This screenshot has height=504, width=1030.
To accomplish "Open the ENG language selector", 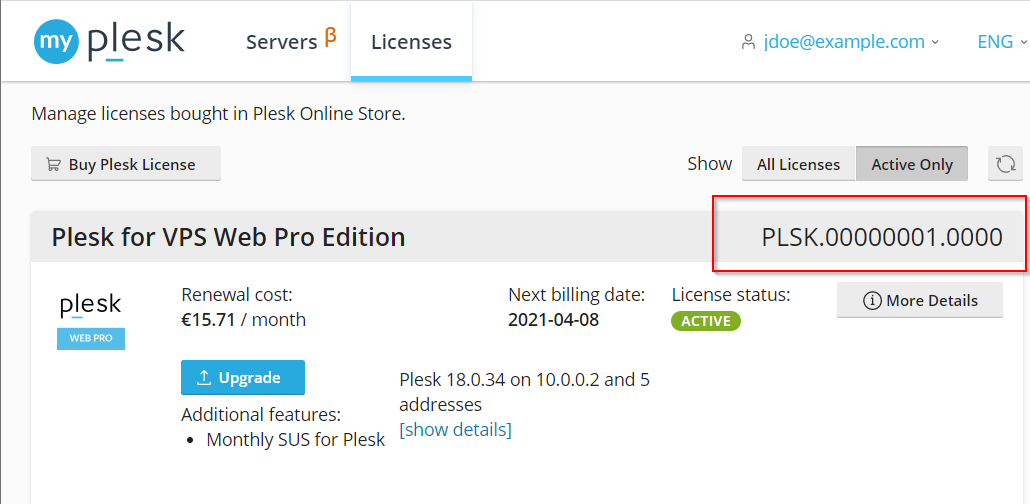I will 1000,42.
